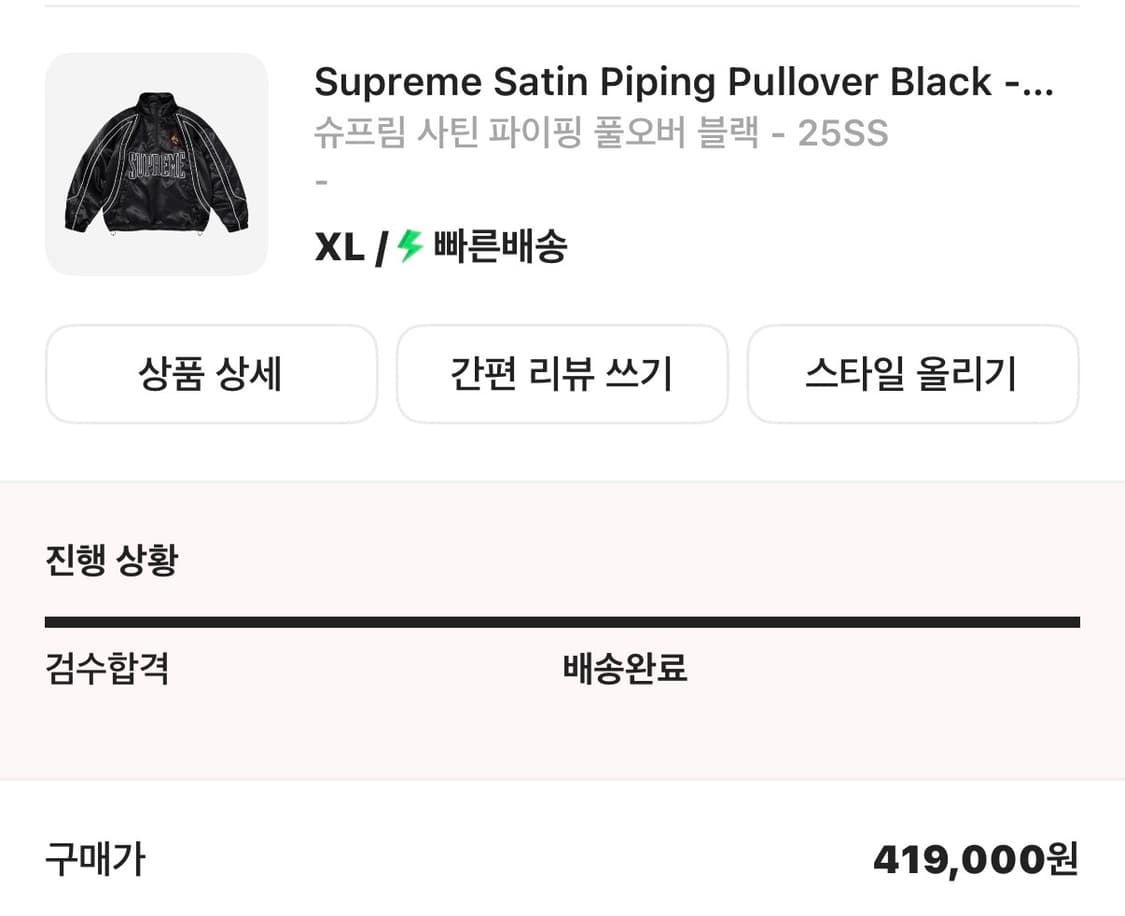Tap the 구매가 purchase price label
The image size is (1125, 916).
point(96,858)
